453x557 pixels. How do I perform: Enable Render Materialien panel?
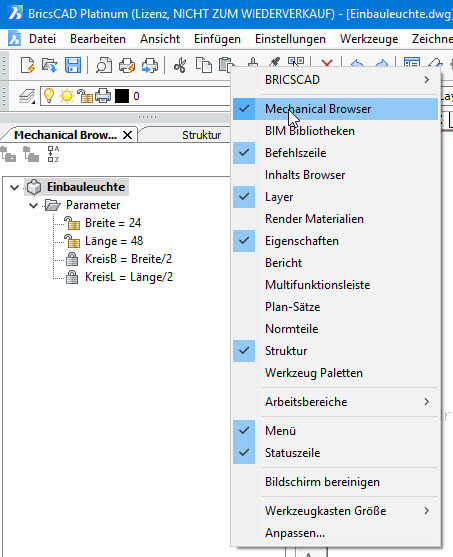click(x=336, y=219)
